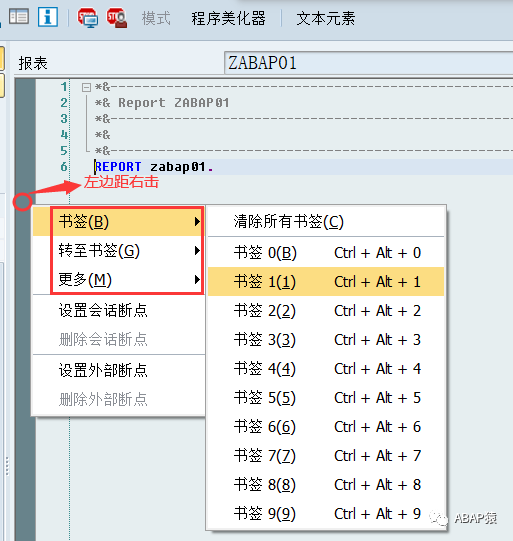Click line number 4 in the gutter
The image size is (513, 541).
click(x=64, y=134)
